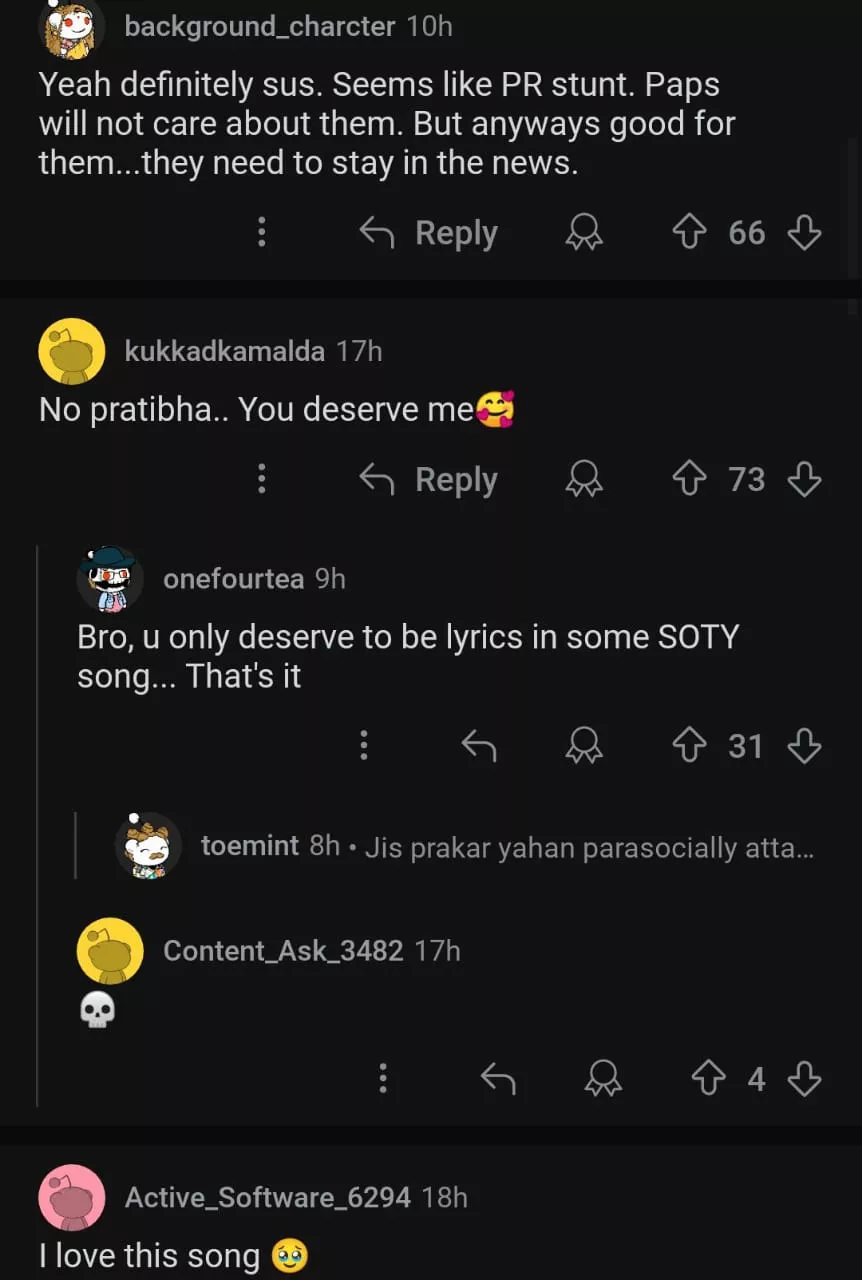The width and height of the screenshot is (862, 1280).
Task: Award the Content_Ask_3482 comment
Action: click(602, 1078)
